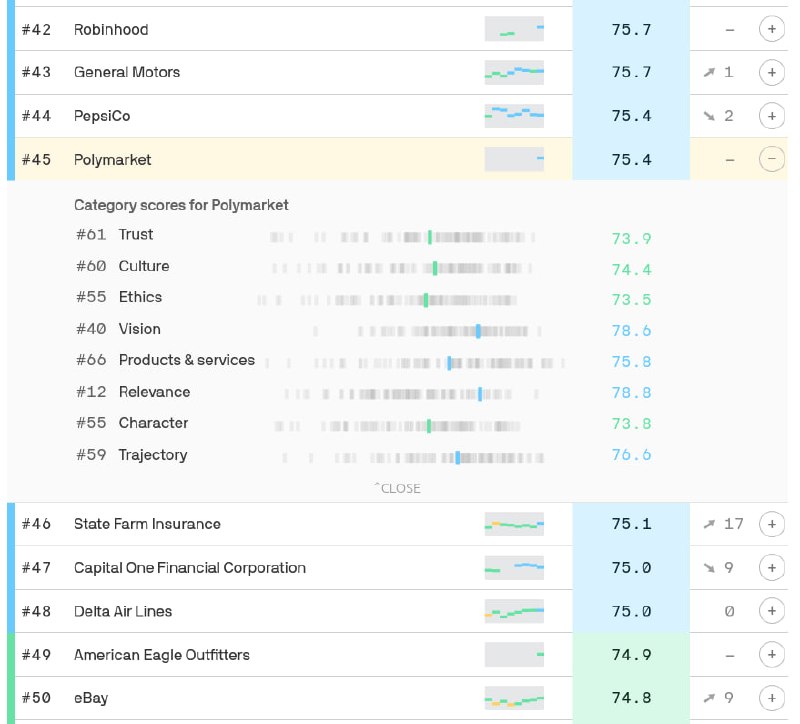Image resolution: width=800 pixels, height=724 pixels.
Task: Select the eBay company name
Action: [x=91, y=698]
